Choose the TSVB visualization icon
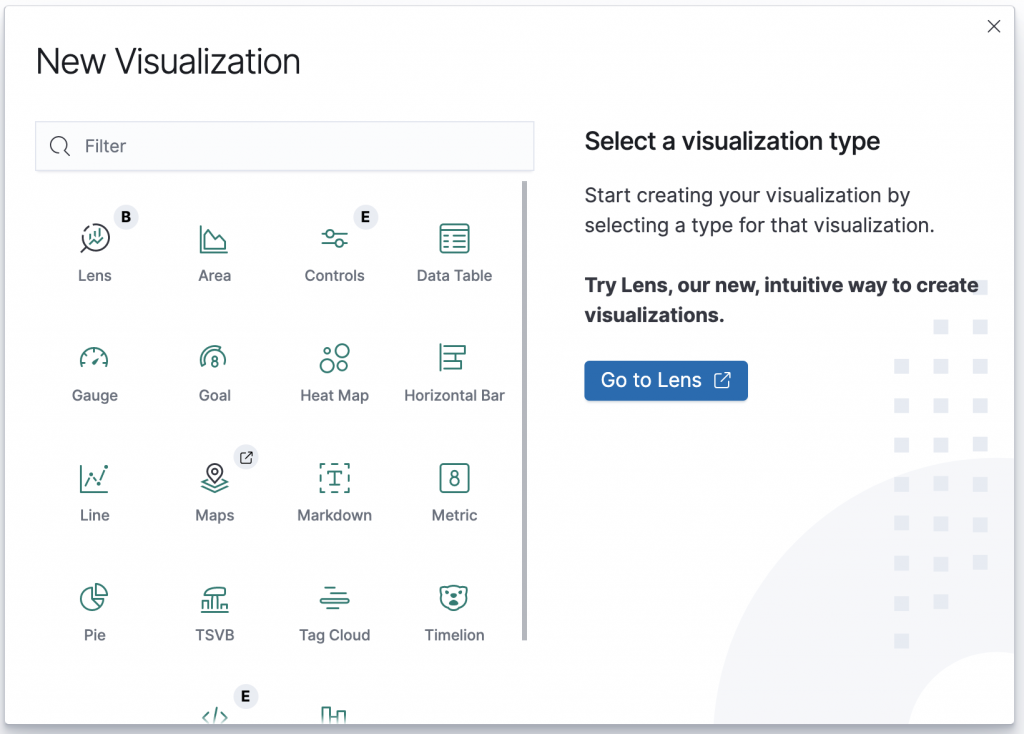The height and width of the screenshot is (734, 1024). 214,599
